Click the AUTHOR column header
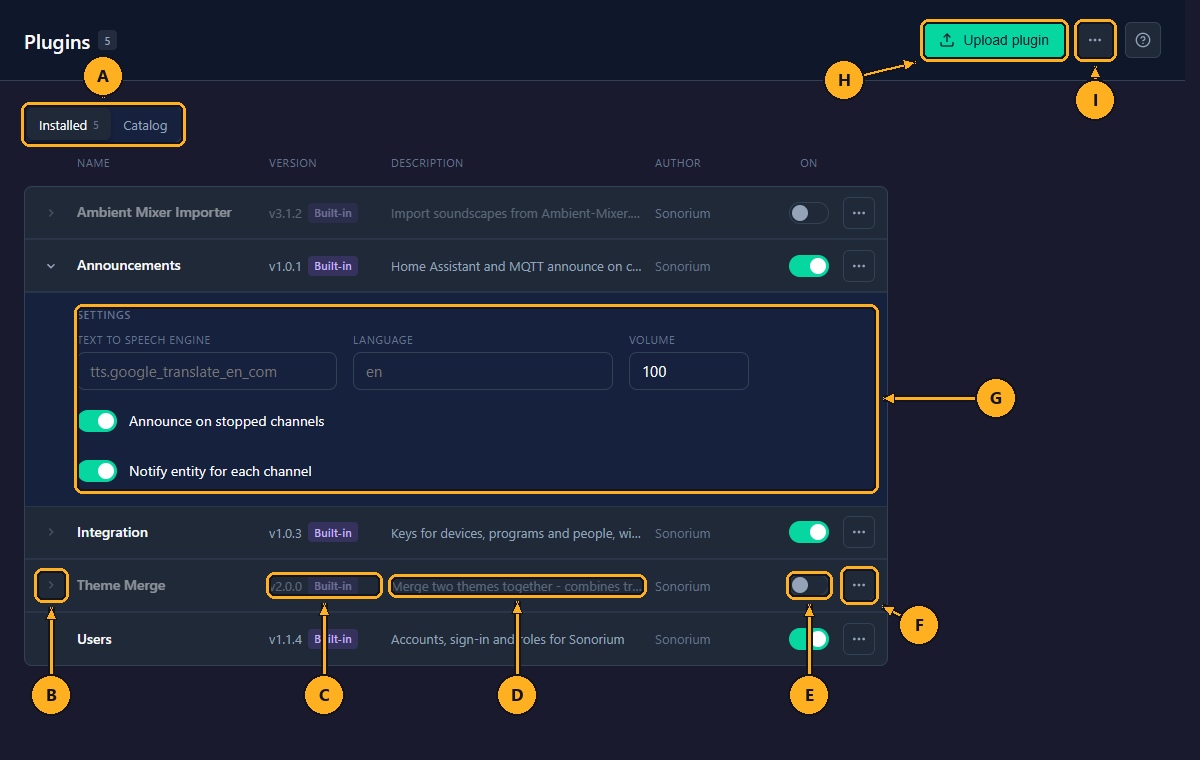The image size is (1200, 760). pyautogui.click(x=678, y=163)
